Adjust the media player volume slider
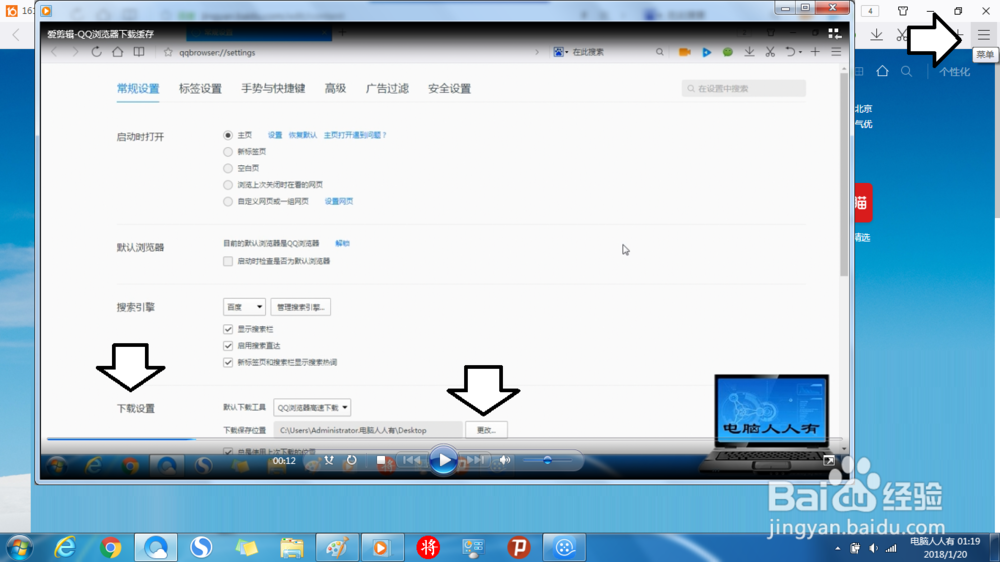Screen dimensions: 1000x562 tap(547, 460)
